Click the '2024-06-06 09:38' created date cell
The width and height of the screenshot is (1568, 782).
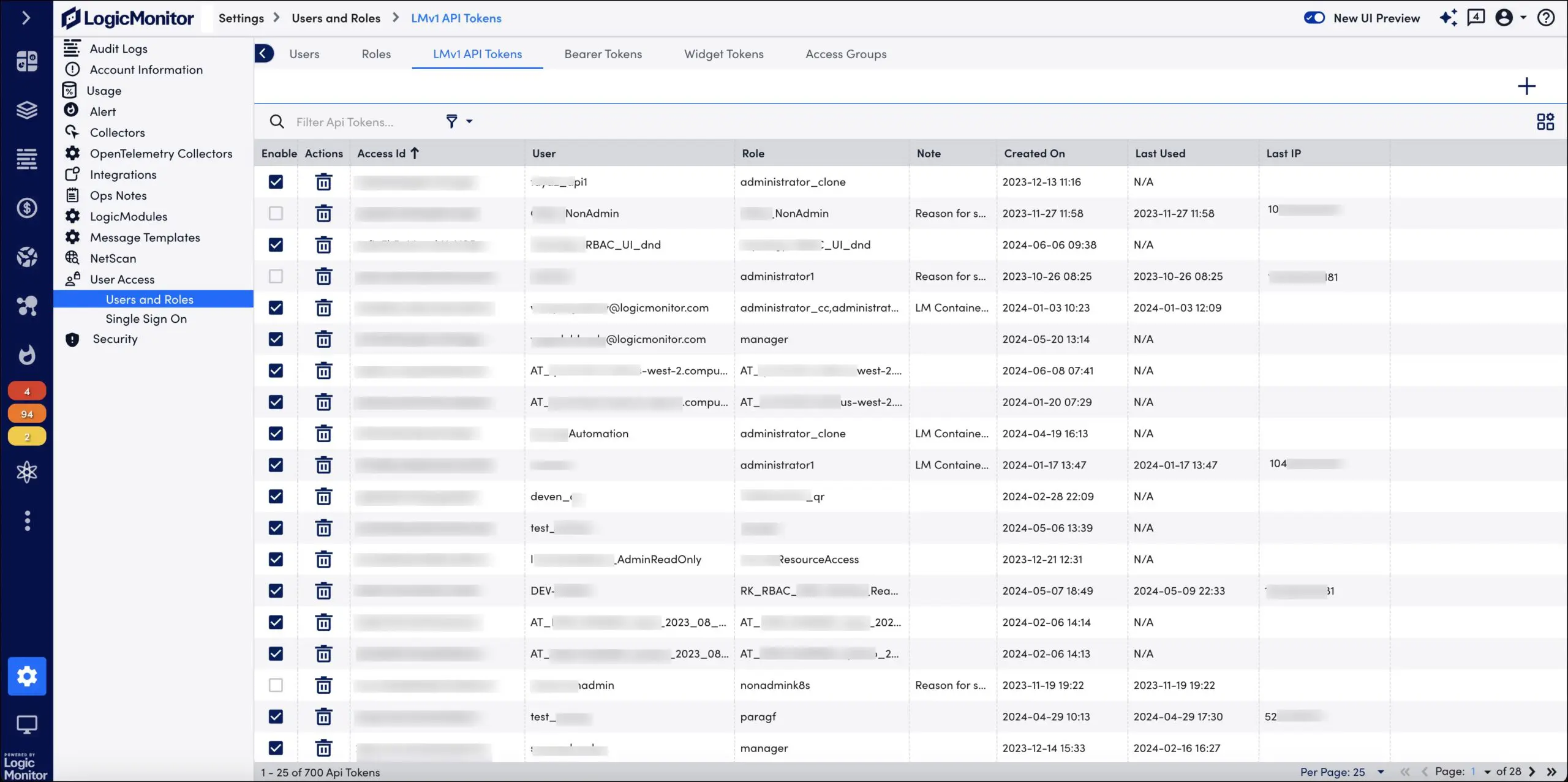point(1049,245)
